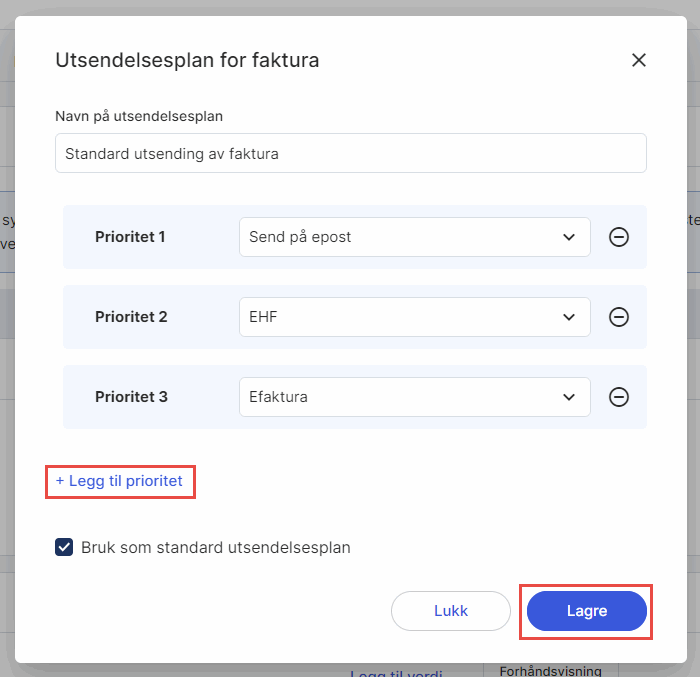Open the Send på epost dropdown
700x677 pixels.
pyautogui.click(x=400, y=237)
